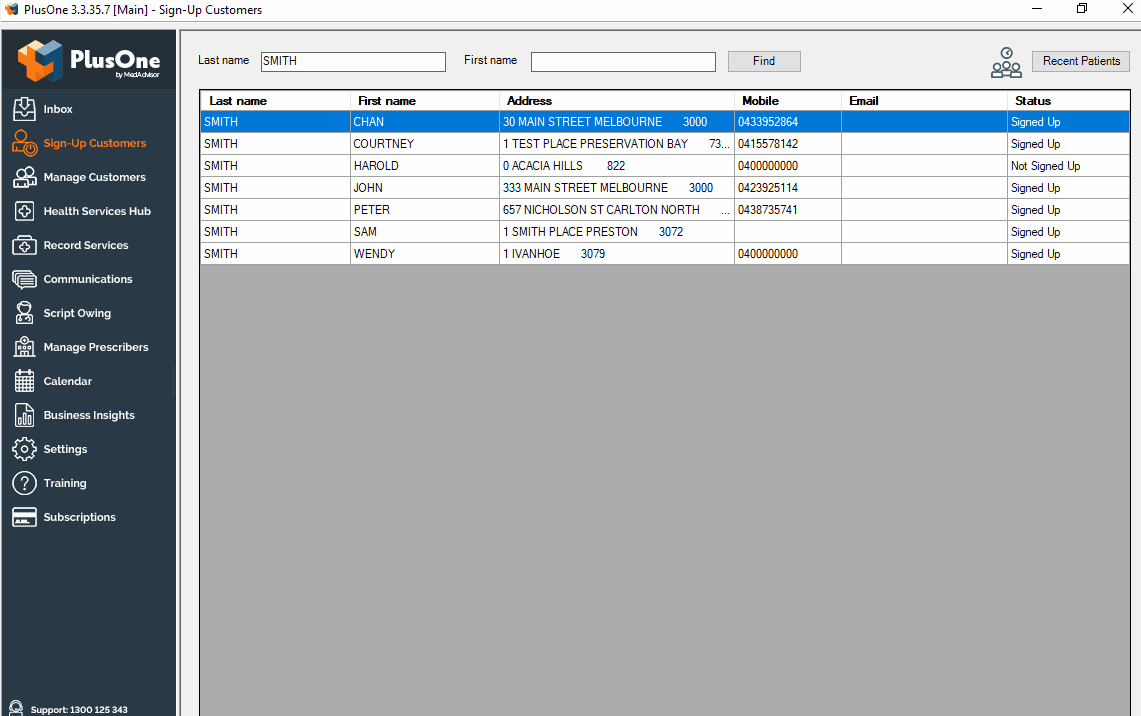This screenshot has height=716, width=1141.
Task: Select Sign-Up Customers in sidebar
Action: 95,143
